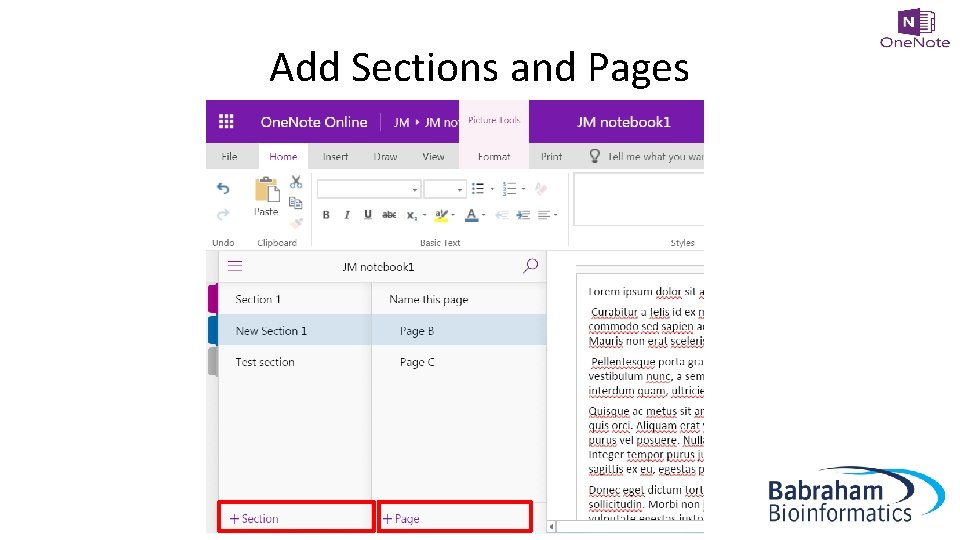Image resolution: width=960 pixels, height=540 pixels.
Task: Toggle Strikethrough formatting
Action: [389, 214]
